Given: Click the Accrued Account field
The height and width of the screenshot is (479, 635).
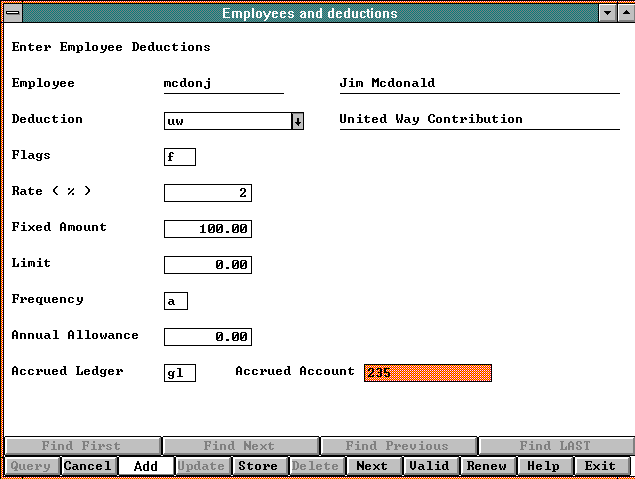Looking at the screenshot, I should tap(427, 373).
